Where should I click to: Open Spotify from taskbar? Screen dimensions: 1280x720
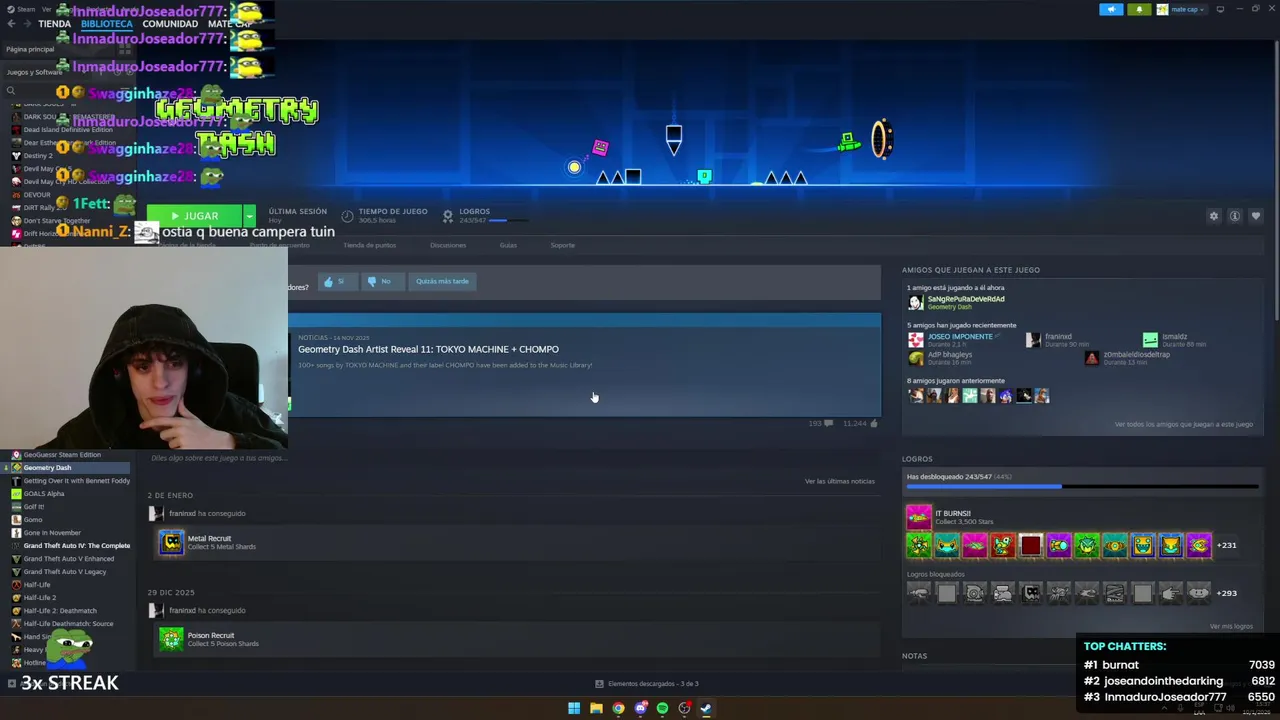coord(662,708)
